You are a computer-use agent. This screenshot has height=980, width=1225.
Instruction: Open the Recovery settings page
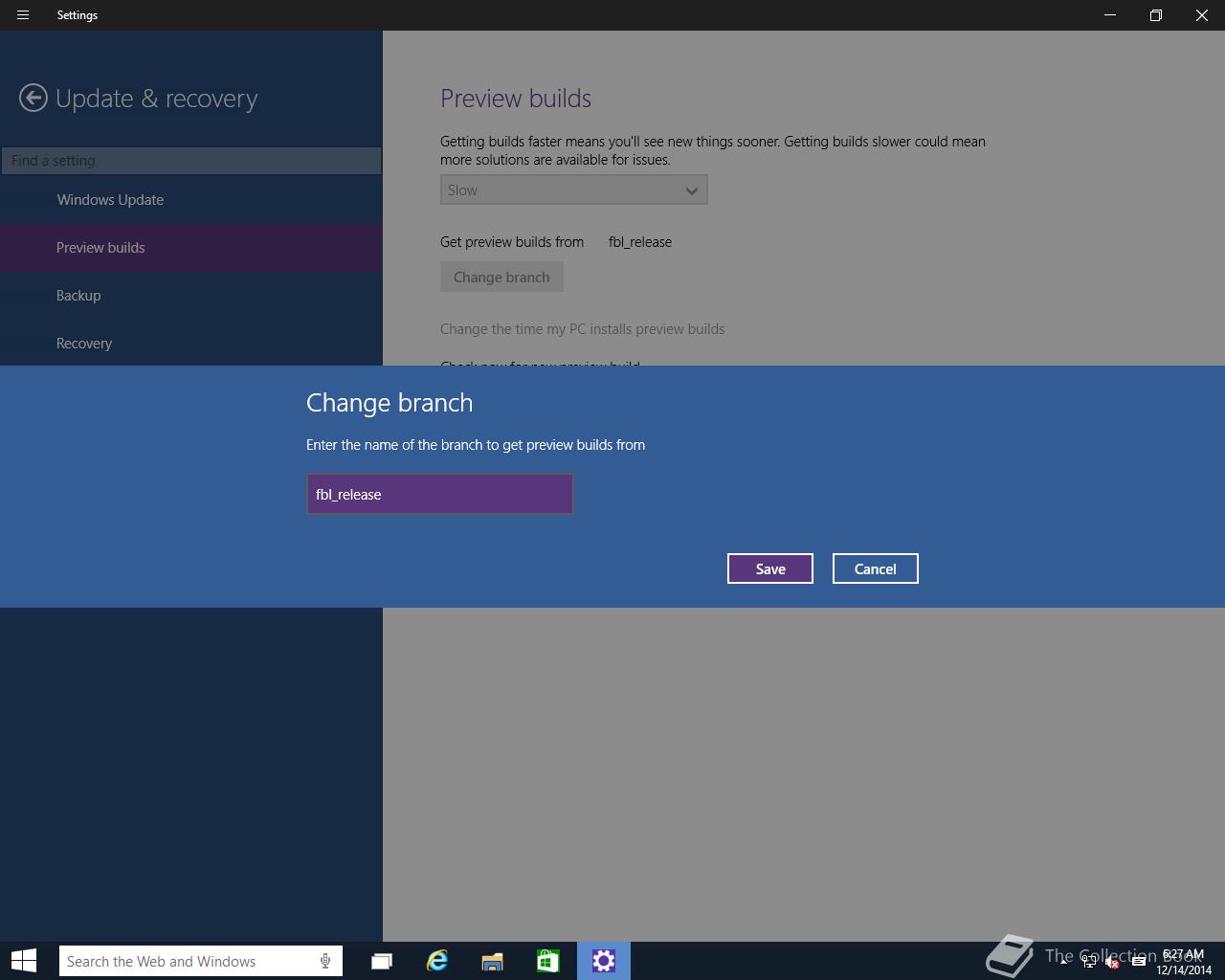[191, 344]
